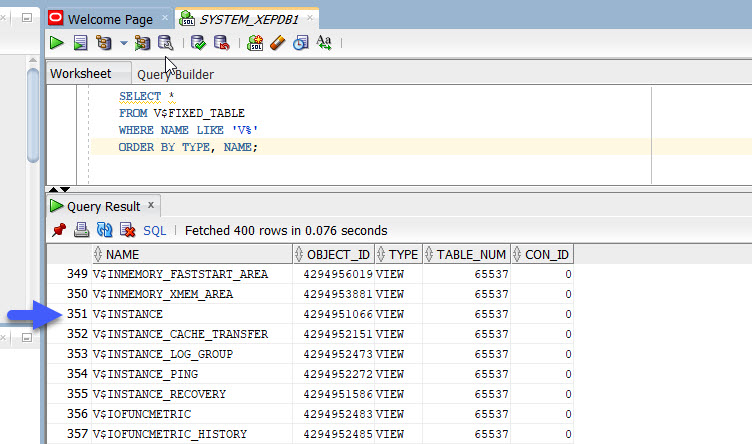Open the SQL History icon

pos(301,43)
